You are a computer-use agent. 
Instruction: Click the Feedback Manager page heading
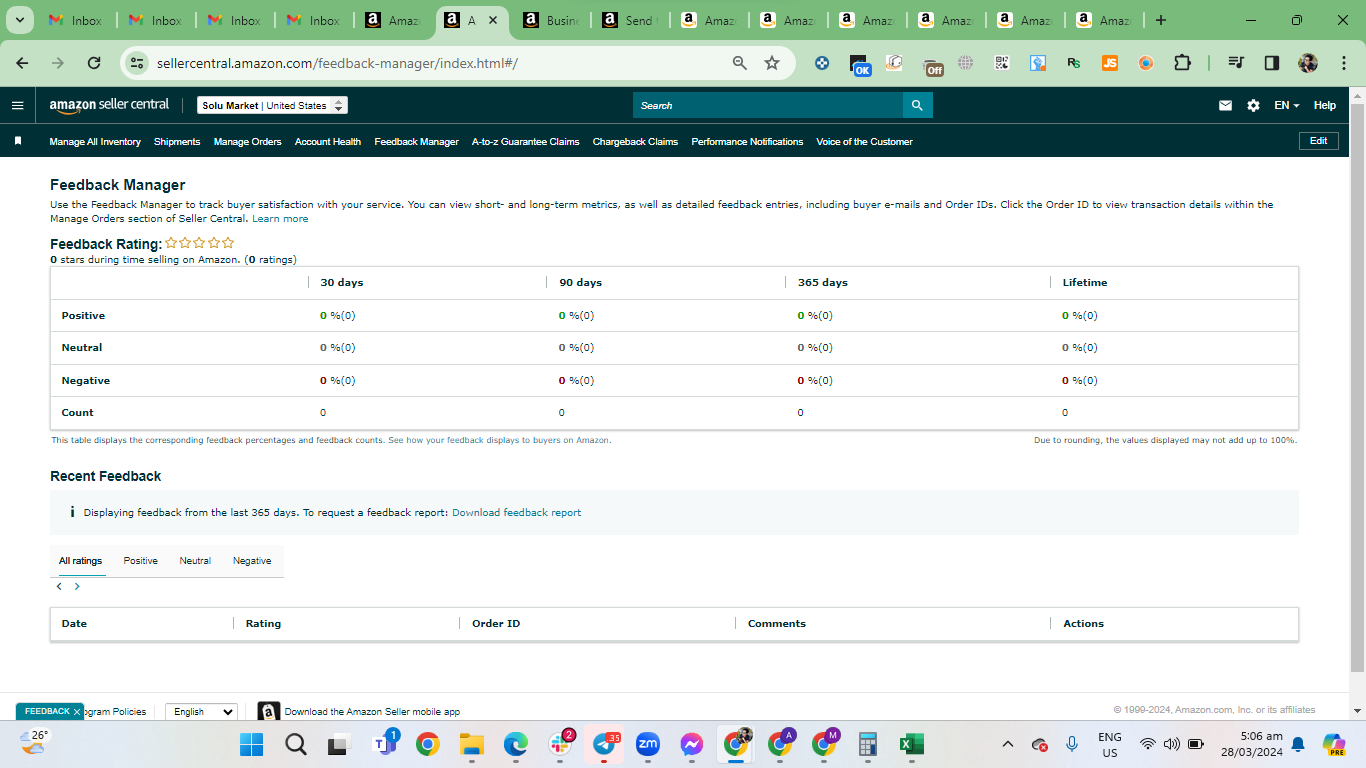[118, 185]
